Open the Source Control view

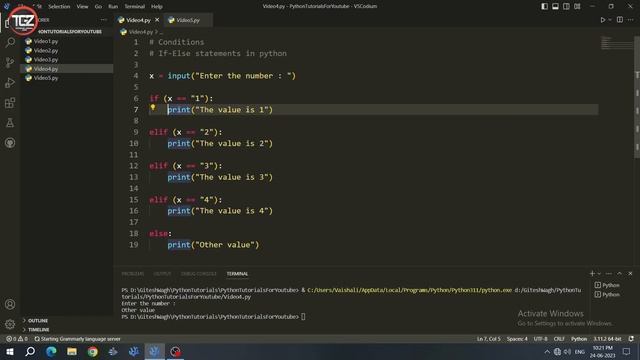click(10, 62)
